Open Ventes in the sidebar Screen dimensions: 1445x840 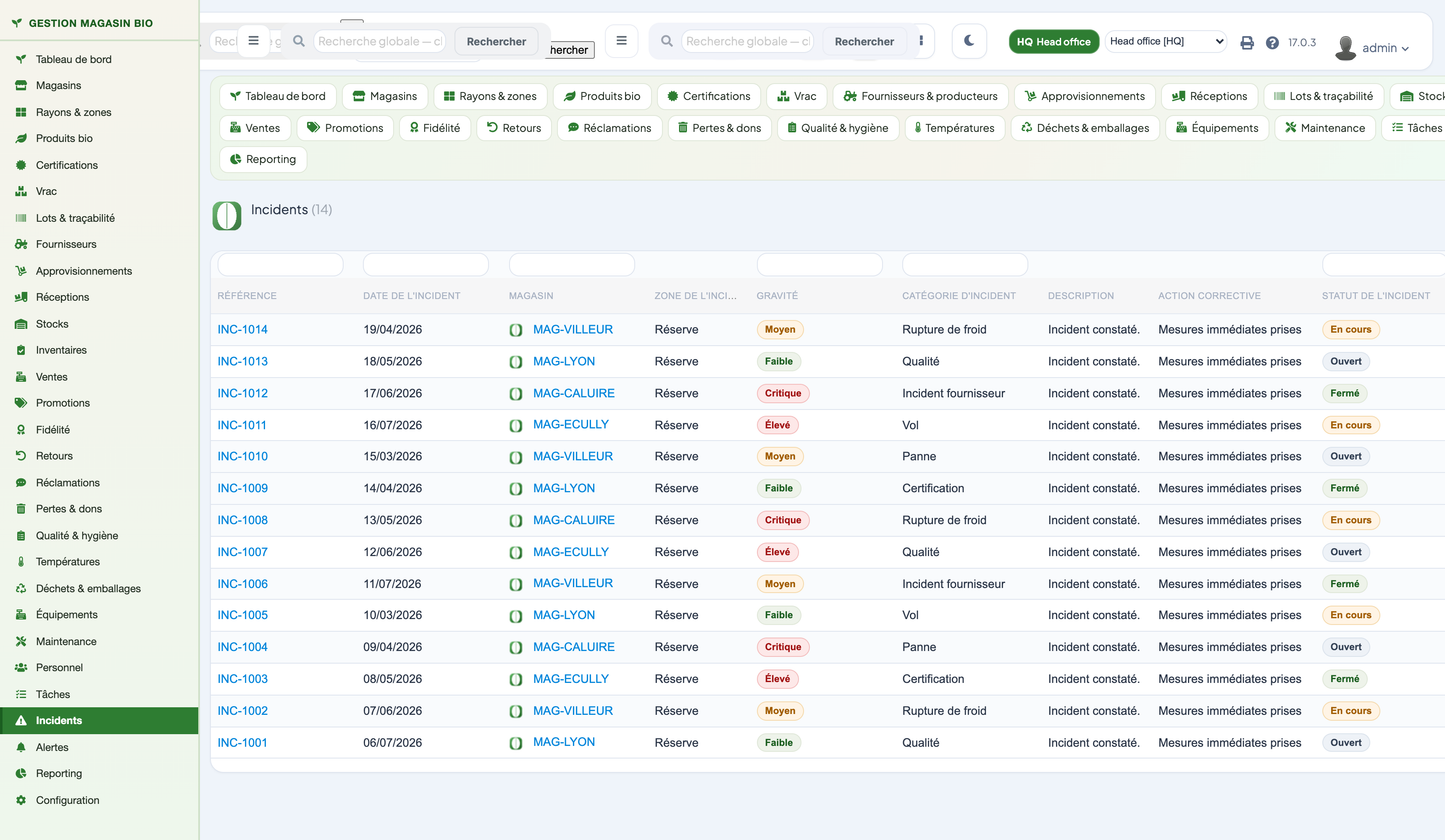(x=99, y=377)
